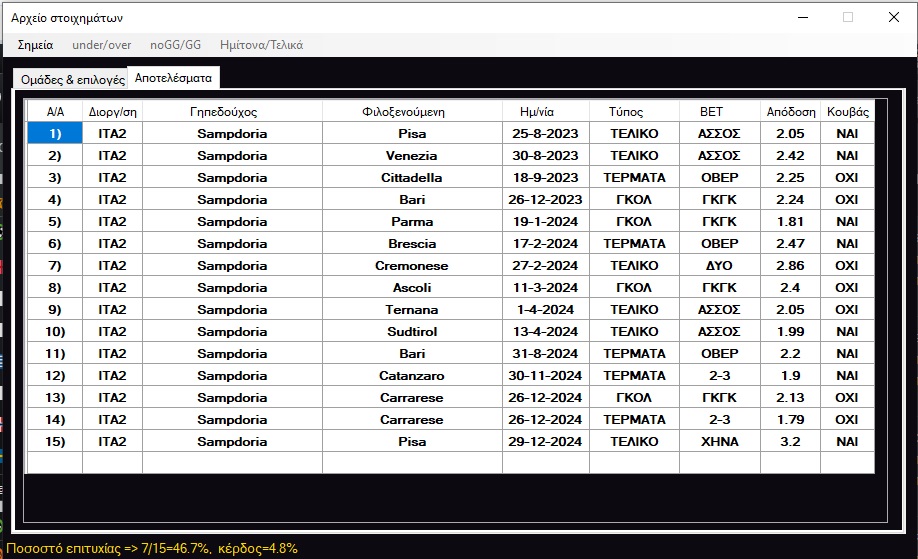
Task: Select row number 1) cell
Action: click(54, 134)
